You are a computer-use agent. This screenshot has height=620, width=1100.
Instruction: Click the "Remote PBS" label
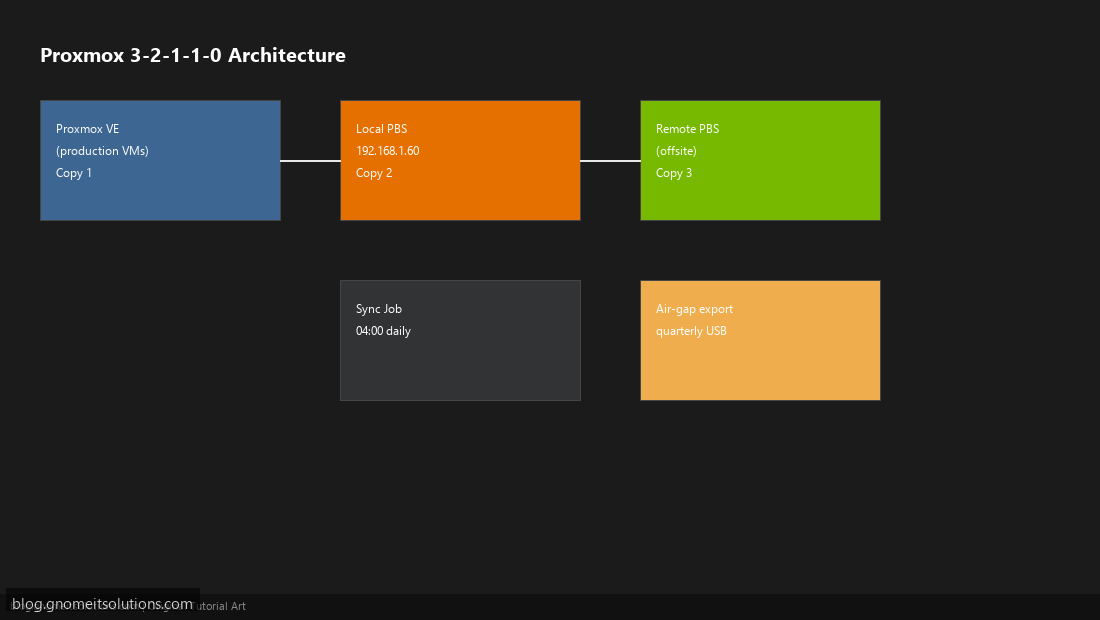tap(688, 129)
